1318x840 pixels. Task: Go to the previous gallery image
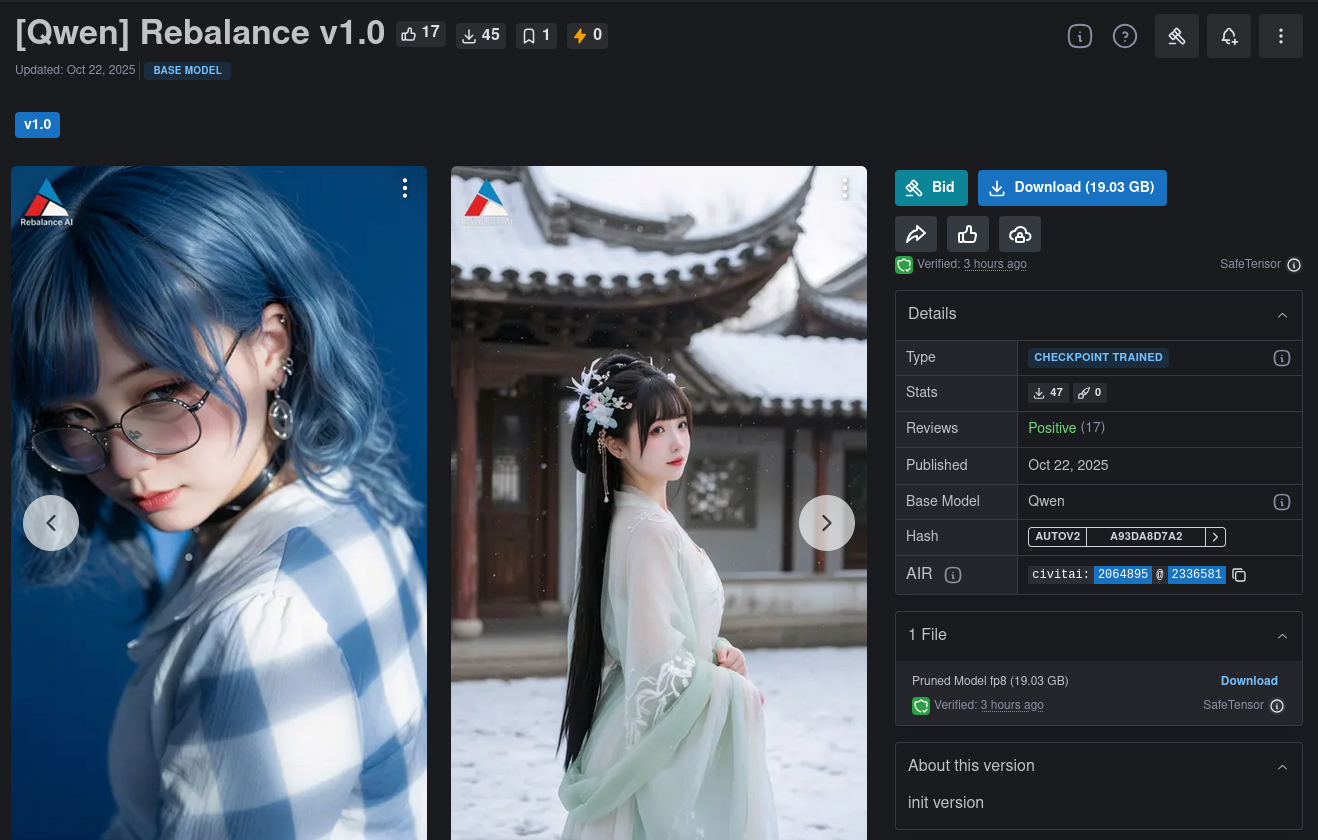click(x=51, y=523)
